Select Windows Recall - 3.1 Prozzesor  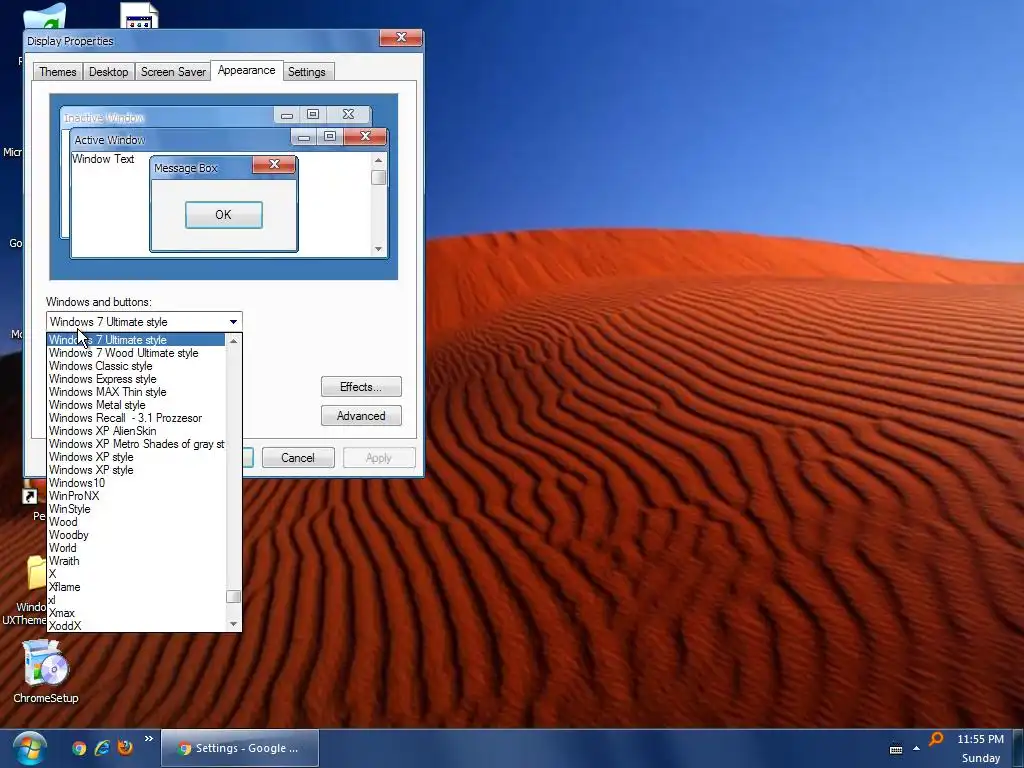coord(136,418)
